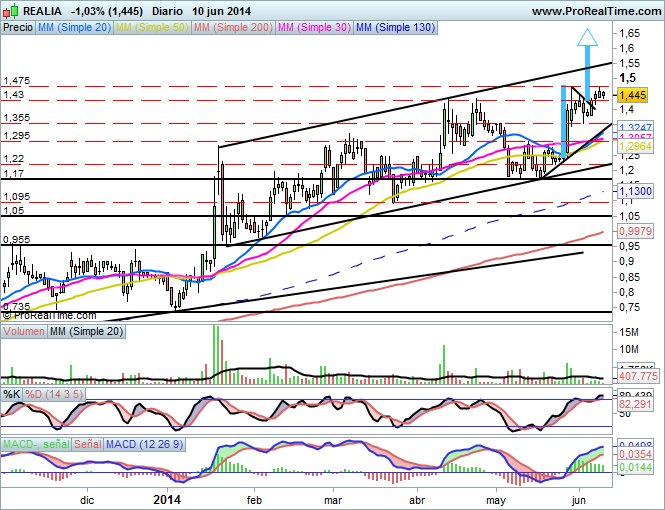Viewport: 665px width, 510px height.
Task: Toggle the MM (Simple 20) price indicator label
Action: (x=73, y=29)
